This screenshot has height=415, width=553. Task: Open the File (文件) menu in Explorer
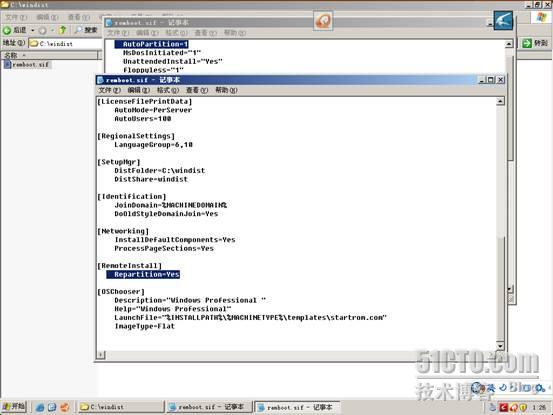(x=16, y=17)
